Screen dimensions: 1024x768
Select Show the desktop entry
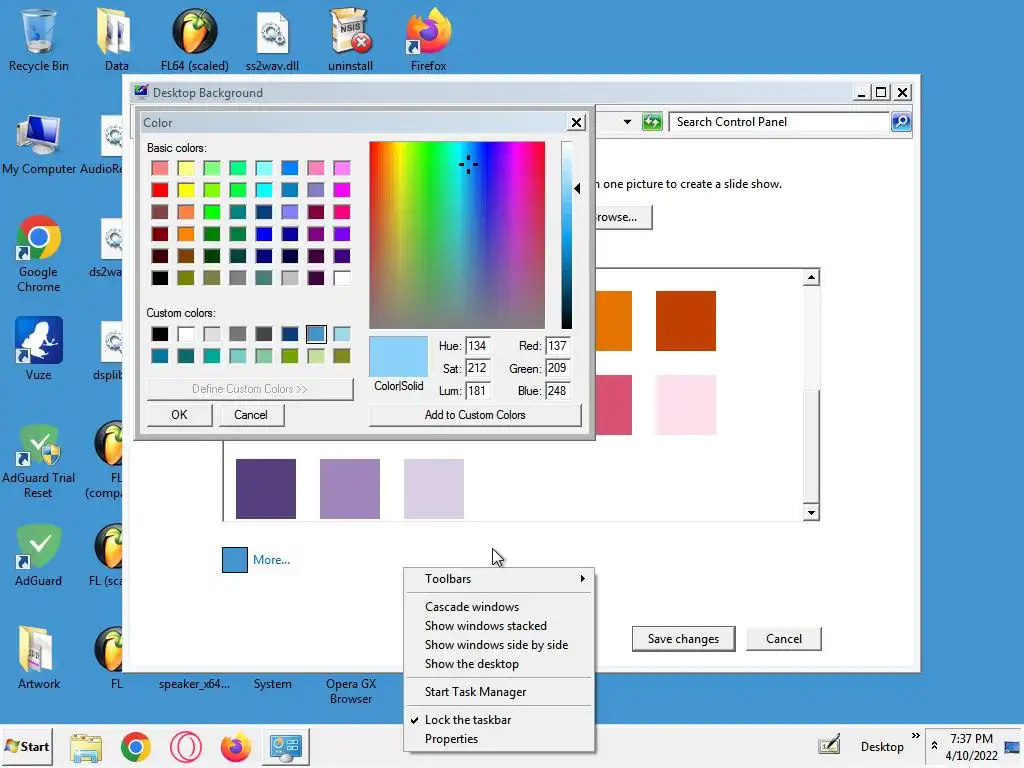pos(499,664)
